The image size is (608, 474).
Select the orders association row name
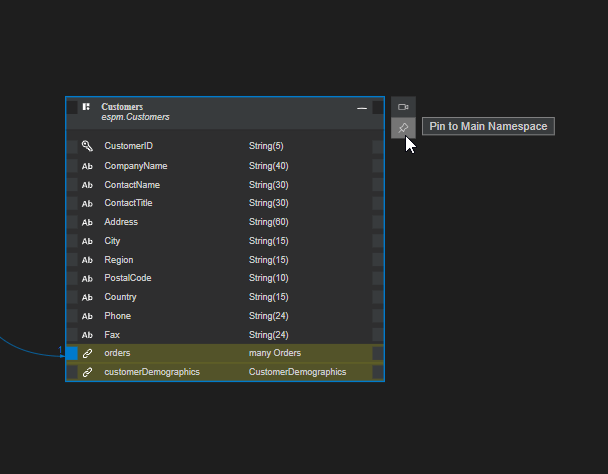[x=117, y=353]
